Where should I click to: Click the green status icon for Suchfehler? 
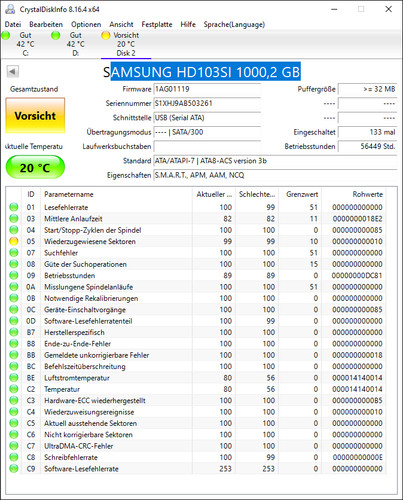point(14,253)
